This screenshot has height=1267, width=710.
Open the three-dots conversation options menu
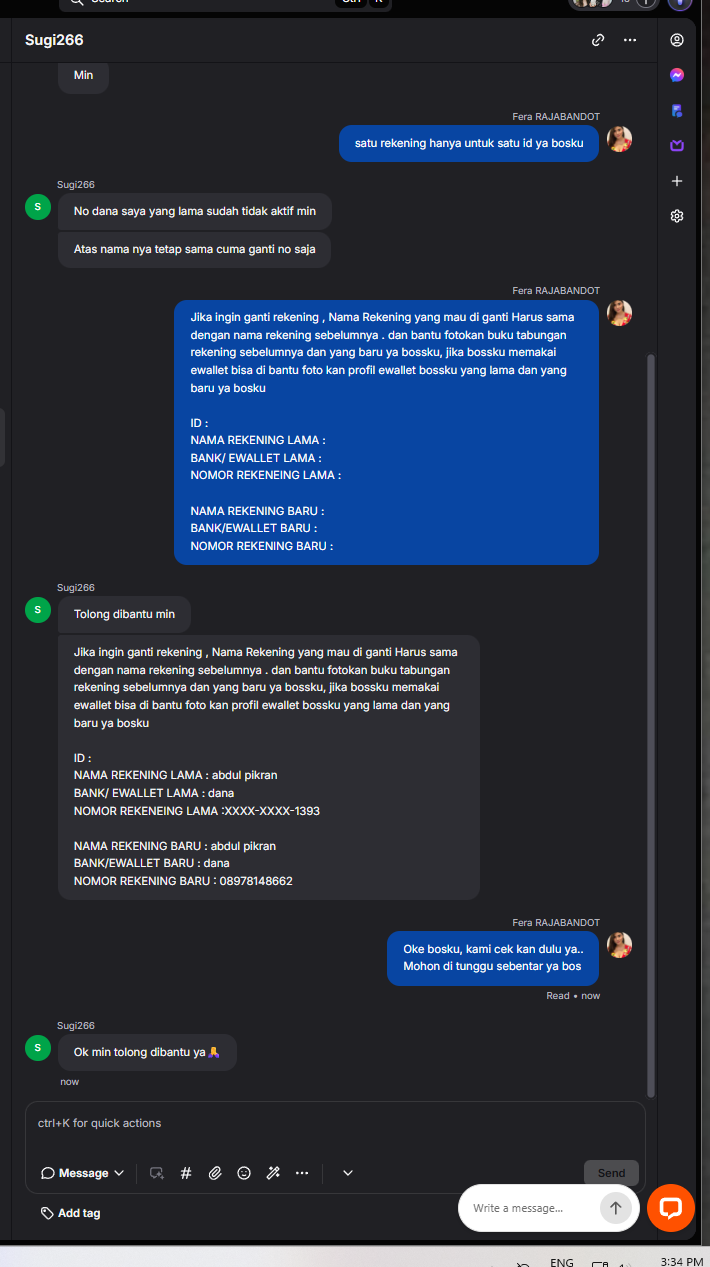[x=630, y=40]
